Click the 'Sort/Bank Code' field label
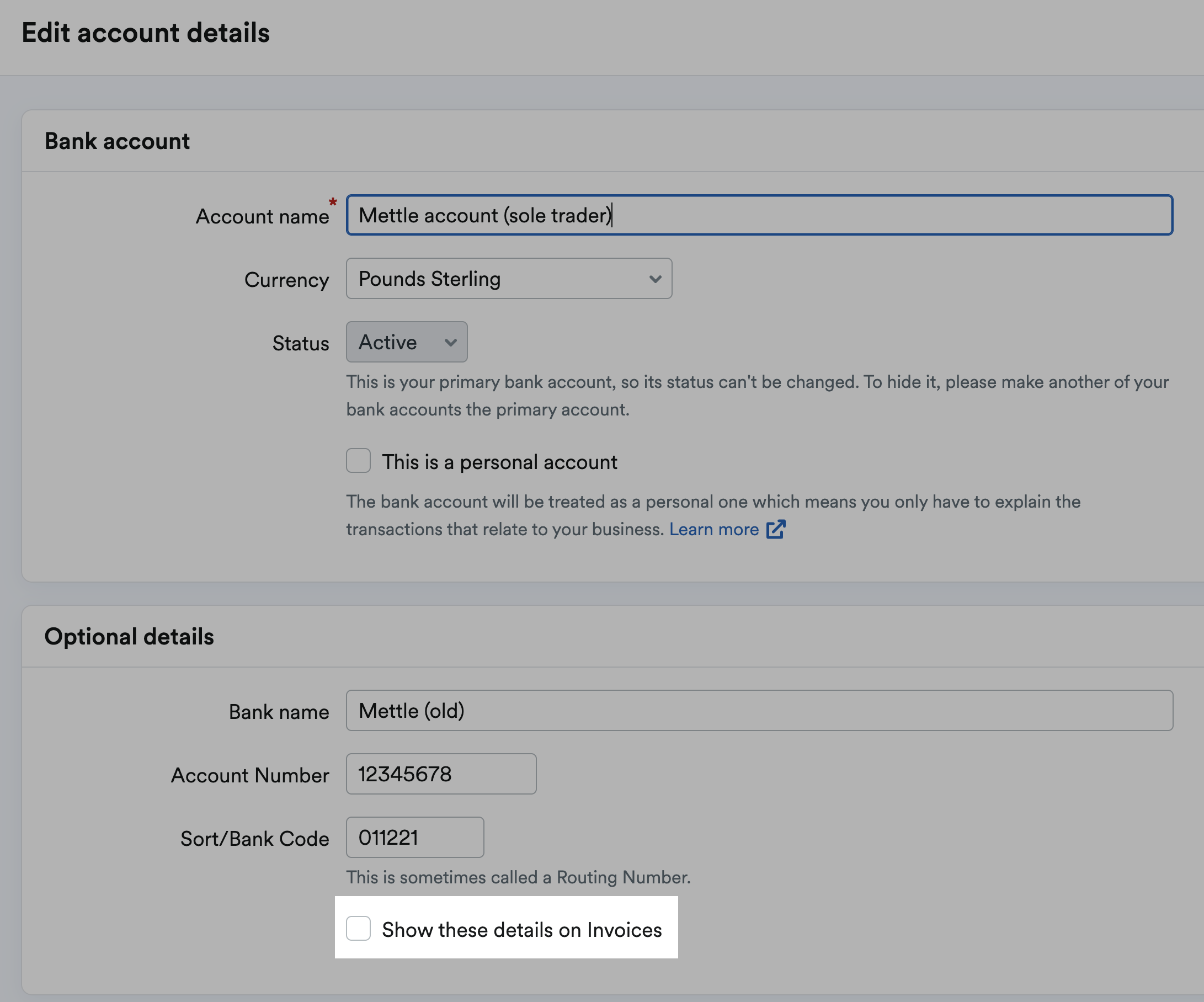 click(x=254, y=839)
